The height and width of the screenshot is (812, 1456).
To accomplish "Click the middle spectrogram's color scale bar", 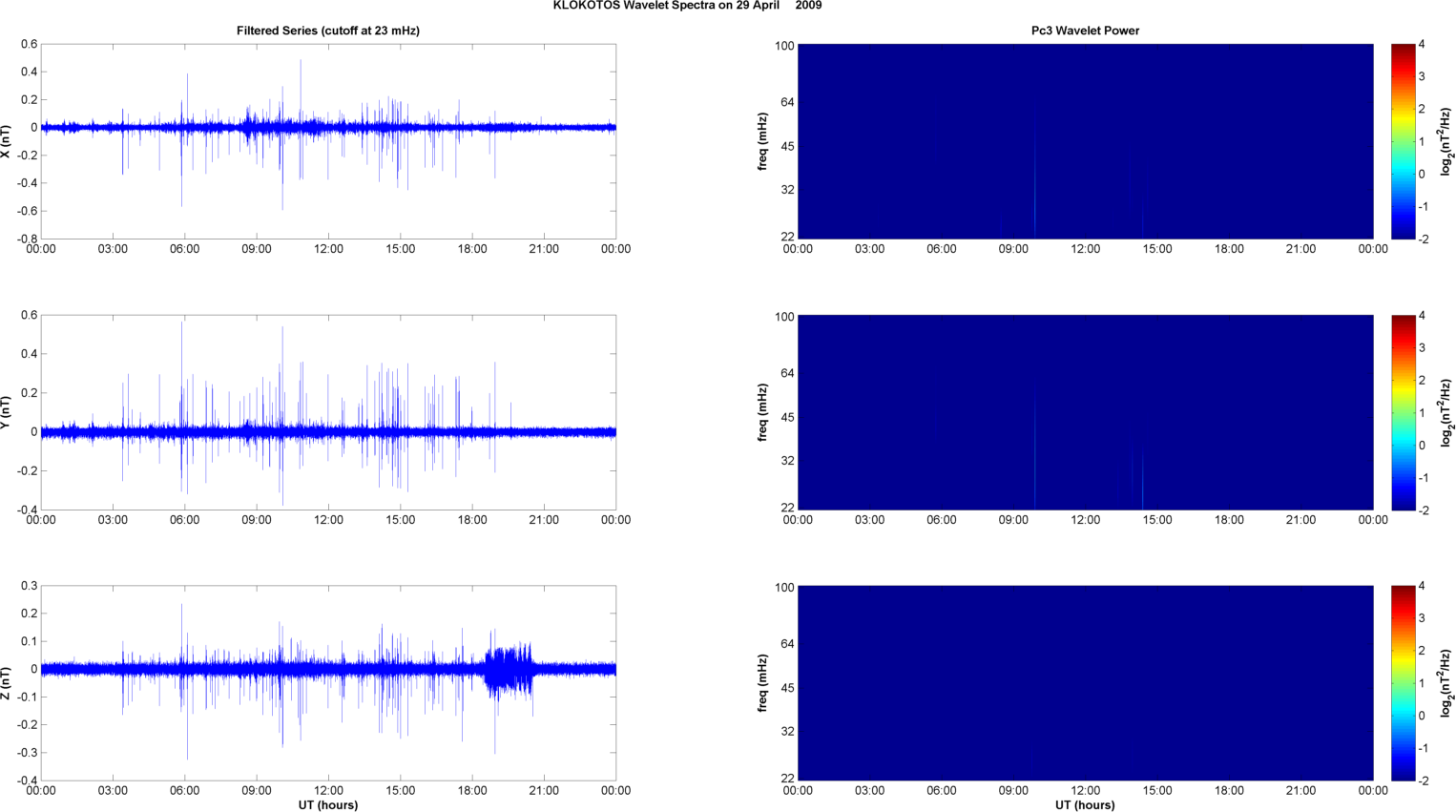I will tap(1403, 412).
